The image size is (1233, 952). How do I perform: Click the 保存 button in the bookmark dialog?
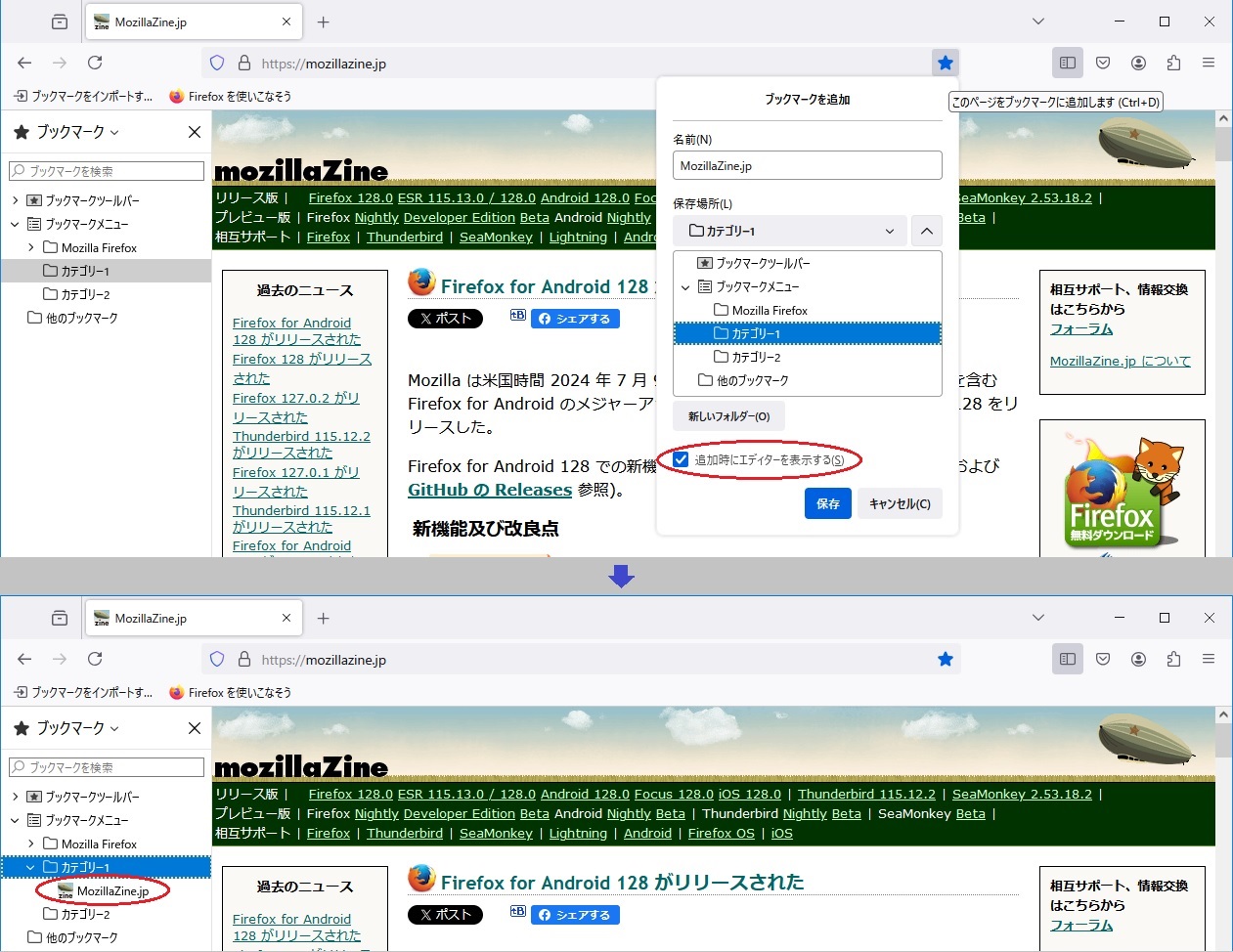827,504
